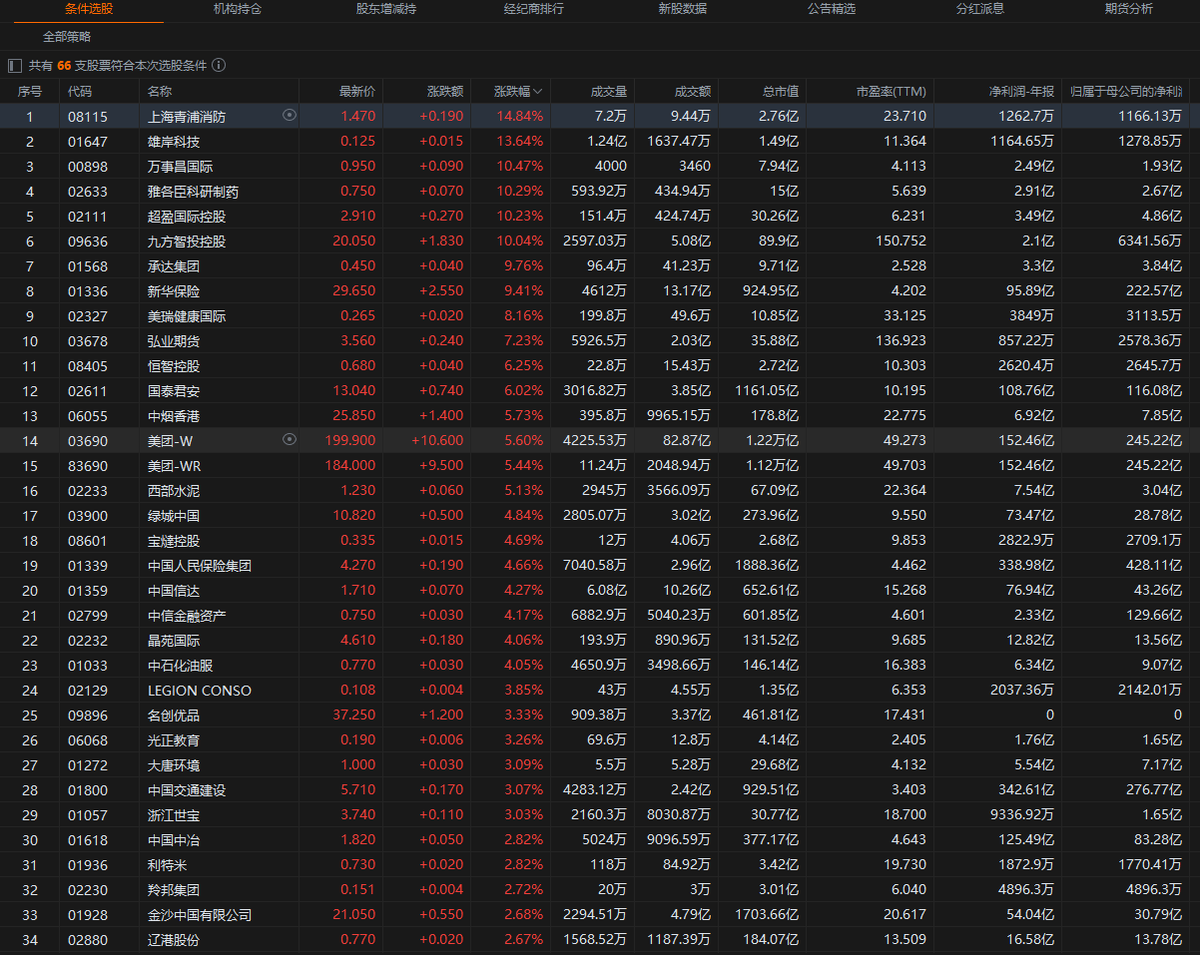Screen dimensions: 1200x955
Task: Click the 名称 column header
Action: 160,91
